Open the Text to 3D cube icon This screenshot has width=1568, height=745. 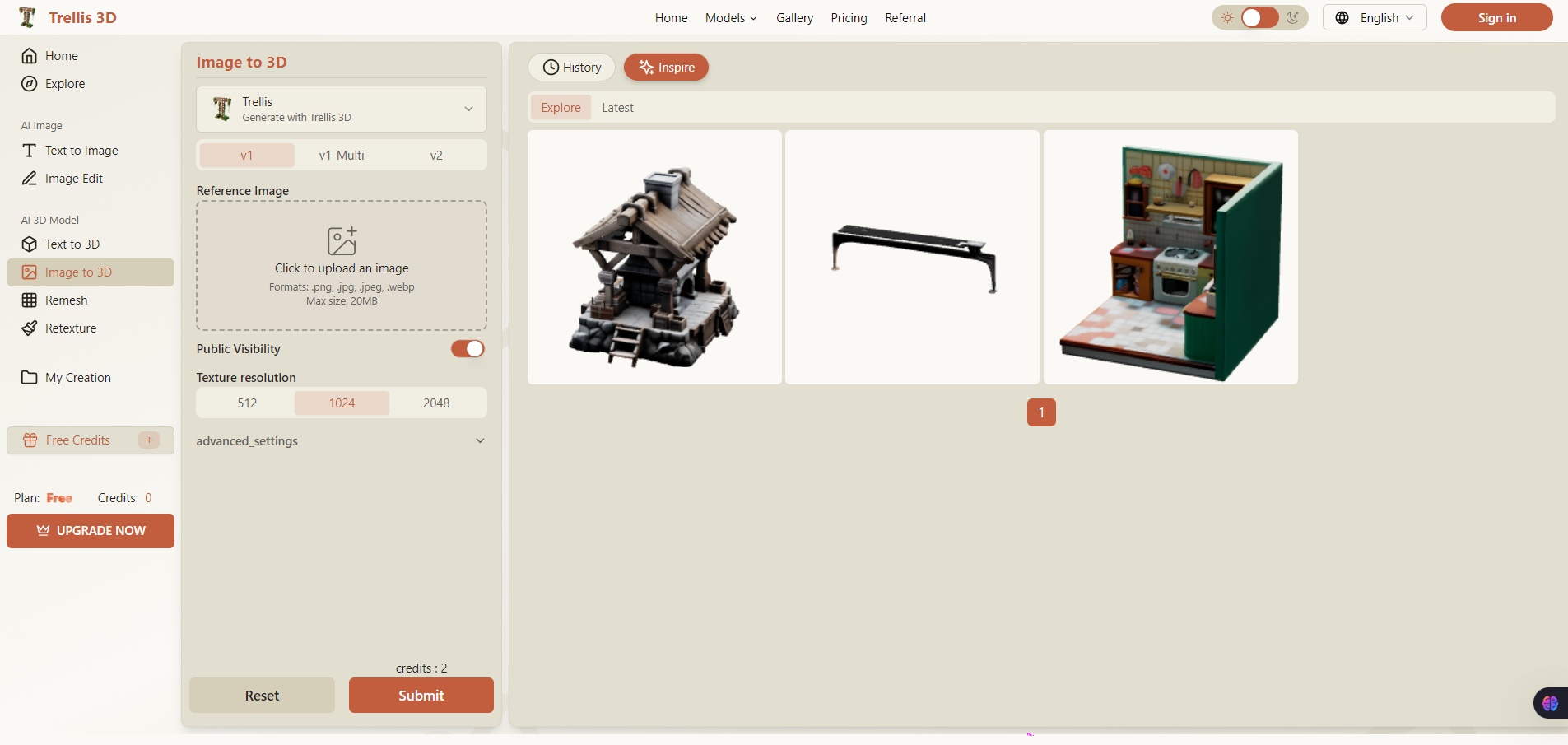coord(30,244)
